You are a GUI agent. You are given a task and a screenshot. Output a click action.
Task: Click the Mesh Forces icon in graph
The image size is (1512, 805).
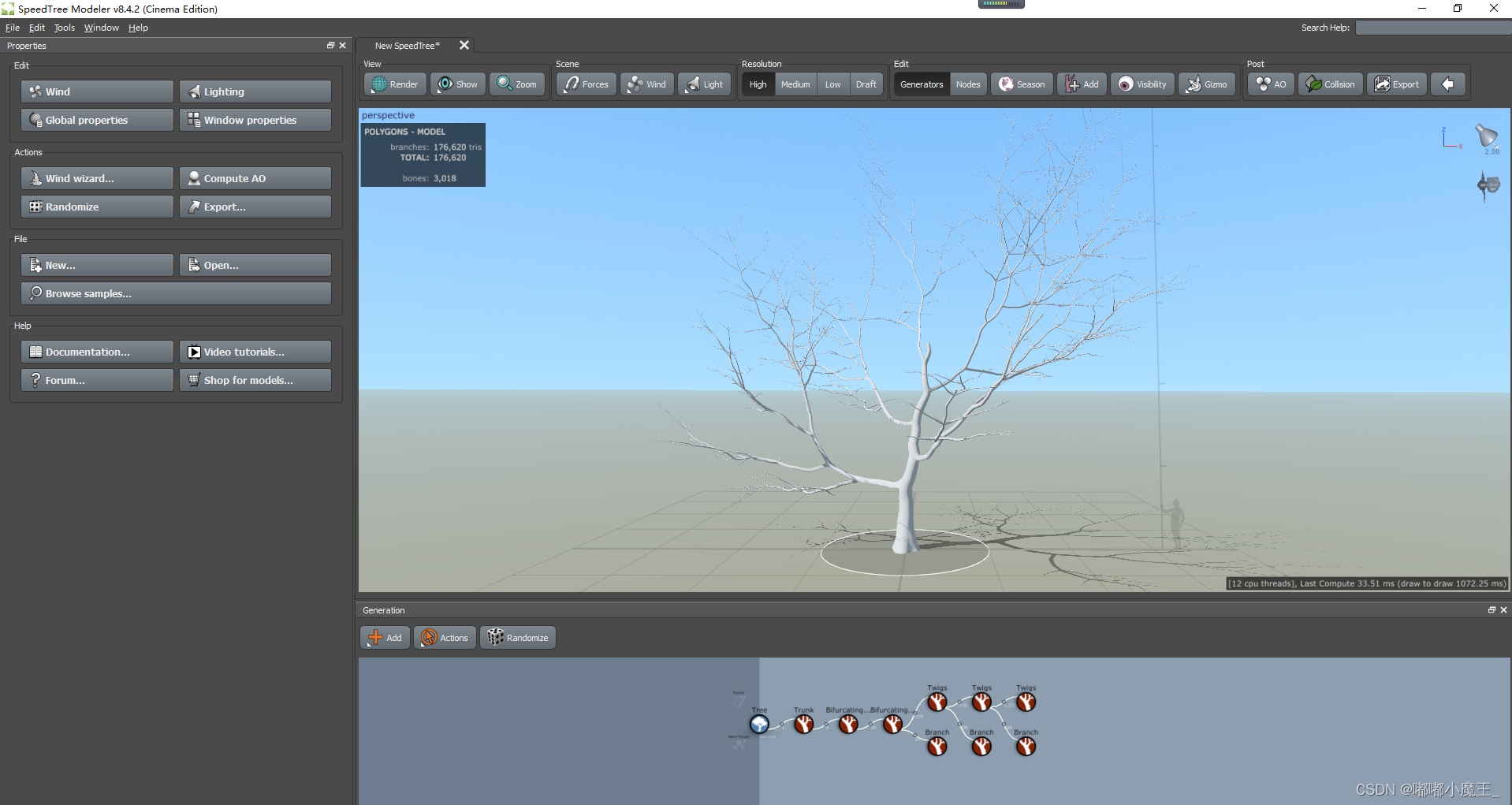pyautogui.click(x=739, y=743)
